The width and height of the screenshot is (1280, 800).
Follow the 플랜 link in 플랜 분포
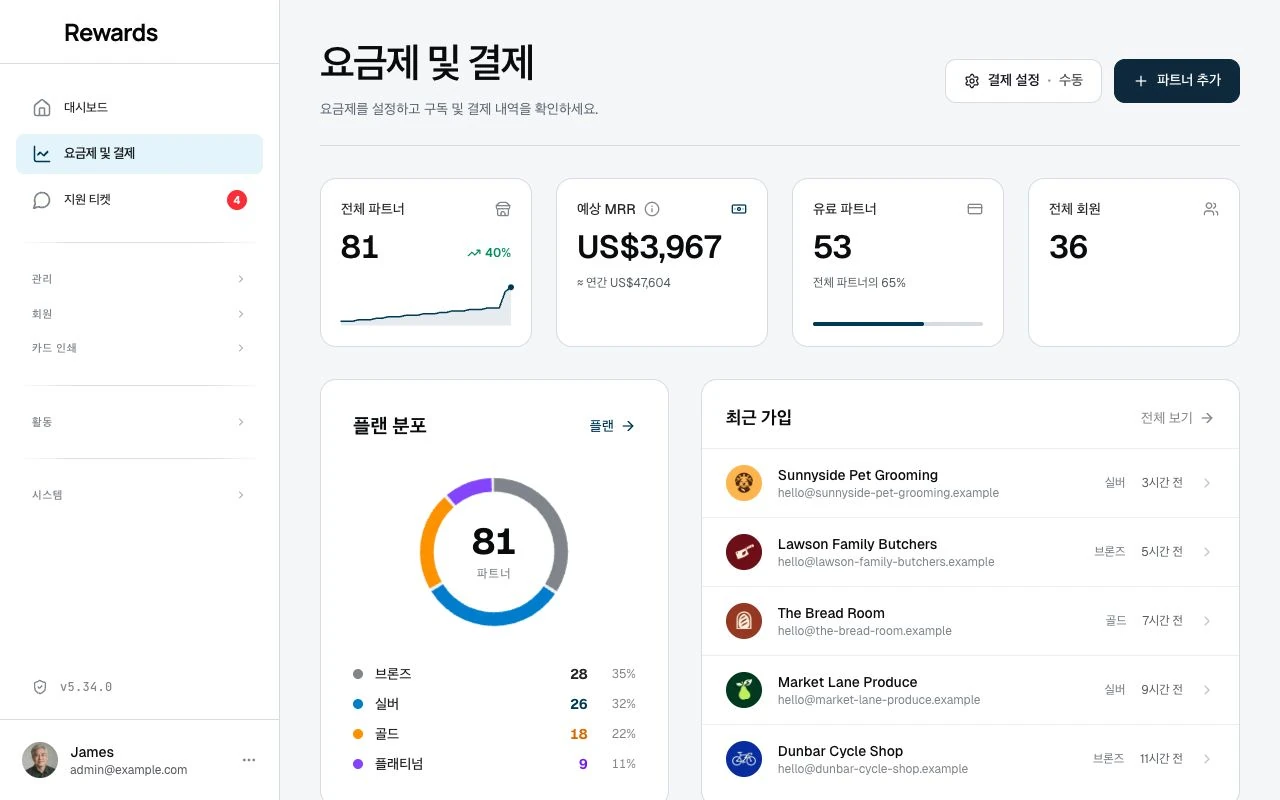tap(612, 426)
